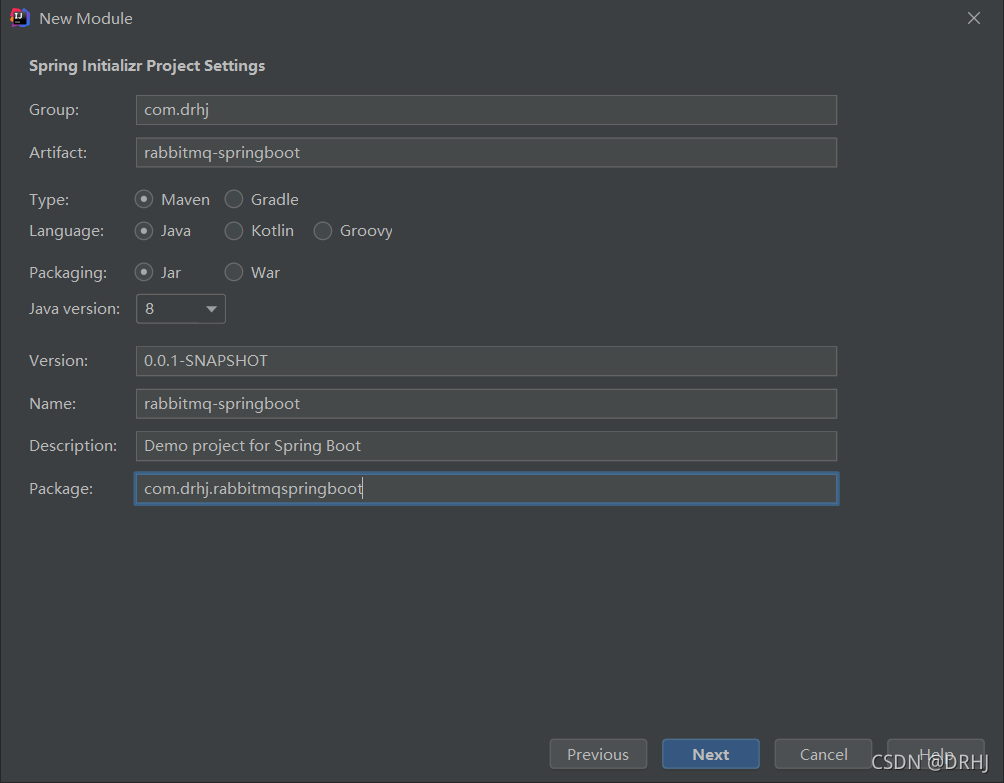The width and height of the screenshot is (1004, 783).
Task: Close the New Module dialog
Action: pyautogui.click(x=973, y=18)
